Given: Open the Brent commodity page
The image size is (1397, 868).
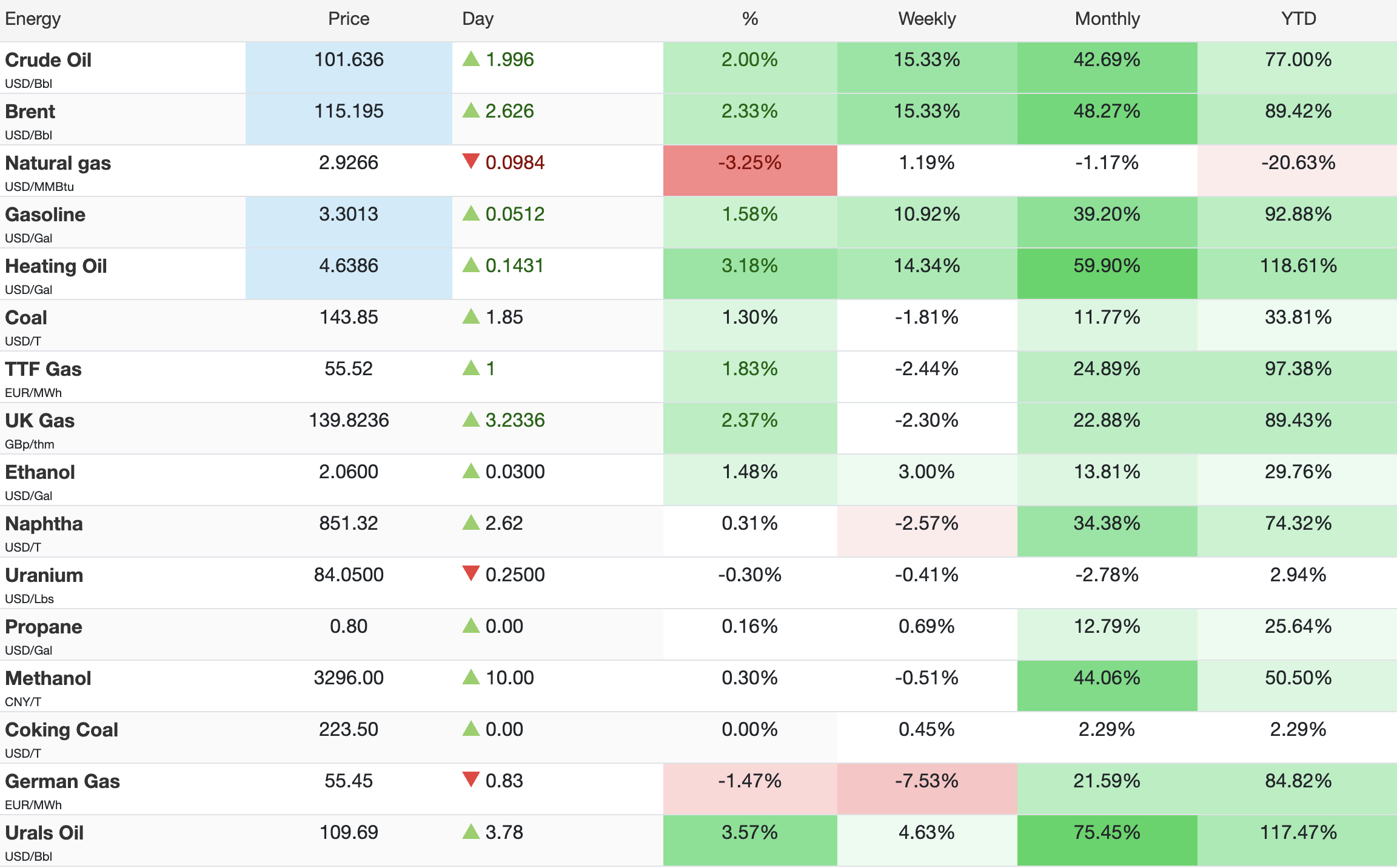Looking at the screenshot, I should coord(30,112).
